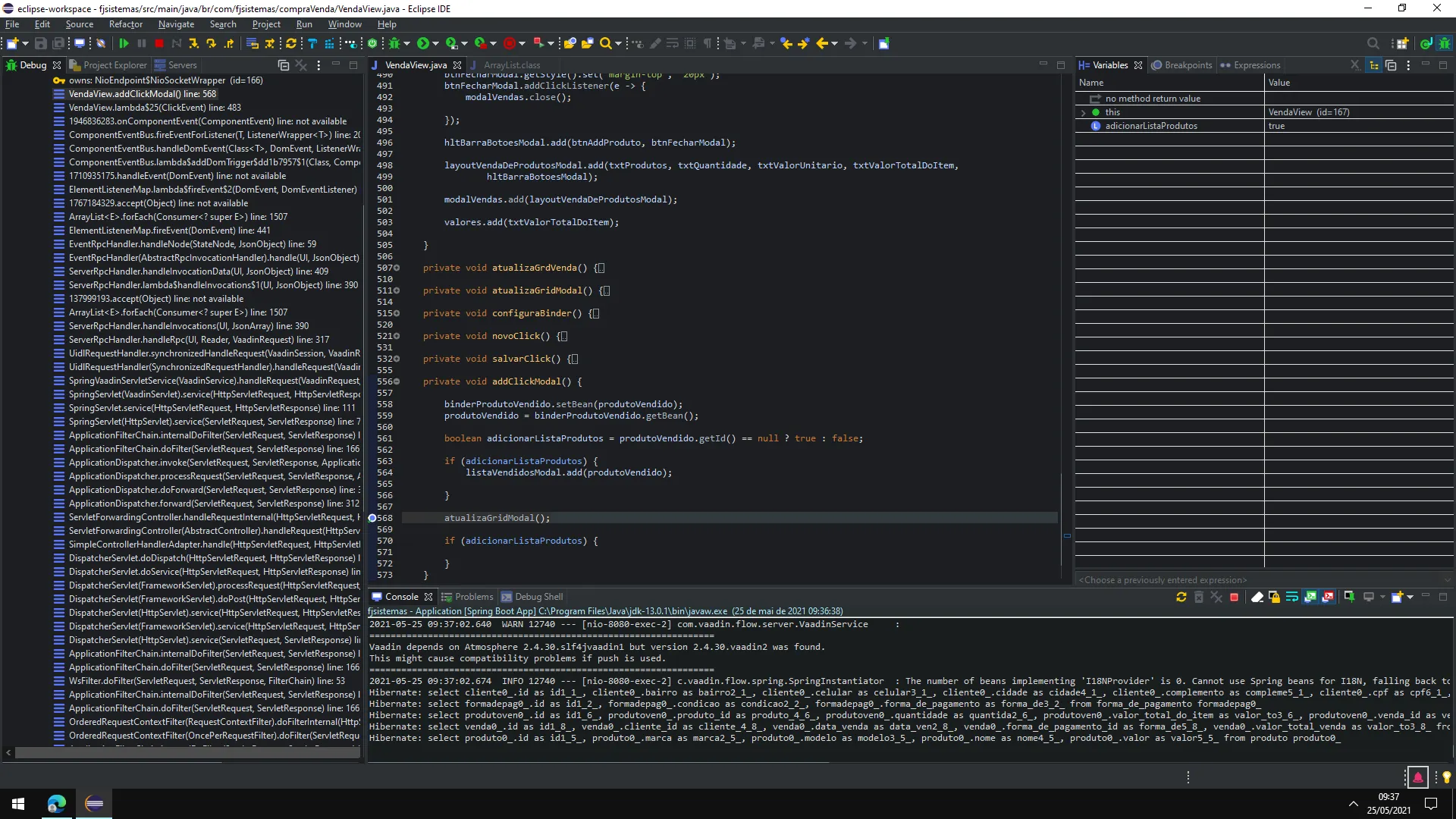Open the Refactor menu
The image size is (1456, 819).
click(x=125, y=24)
